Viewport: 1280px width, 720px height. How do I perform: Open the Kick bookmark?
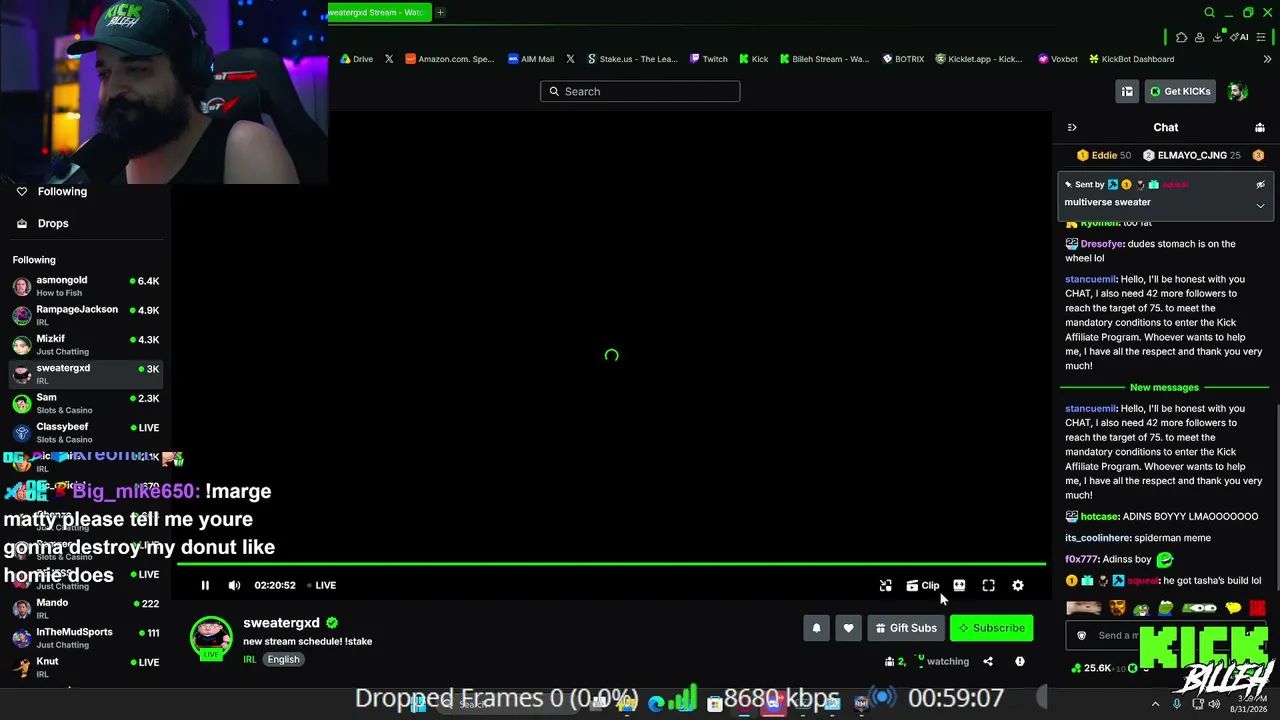[754, 59]
